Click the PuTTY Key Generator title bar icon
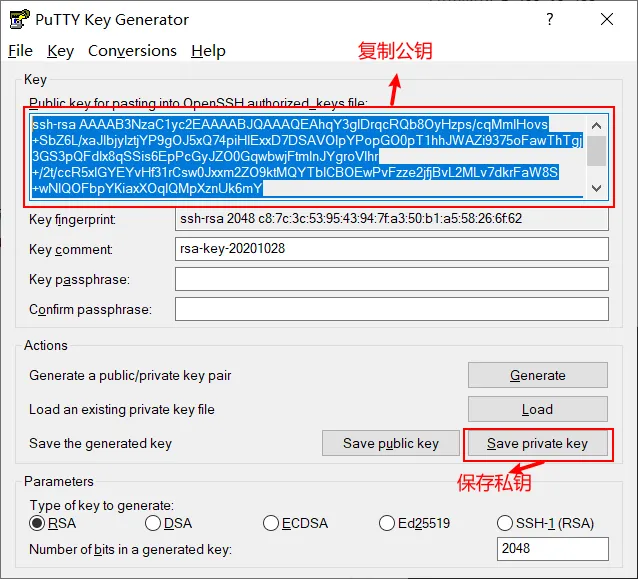The width and height of the screenshot is (638, 579). coord(18,19)
